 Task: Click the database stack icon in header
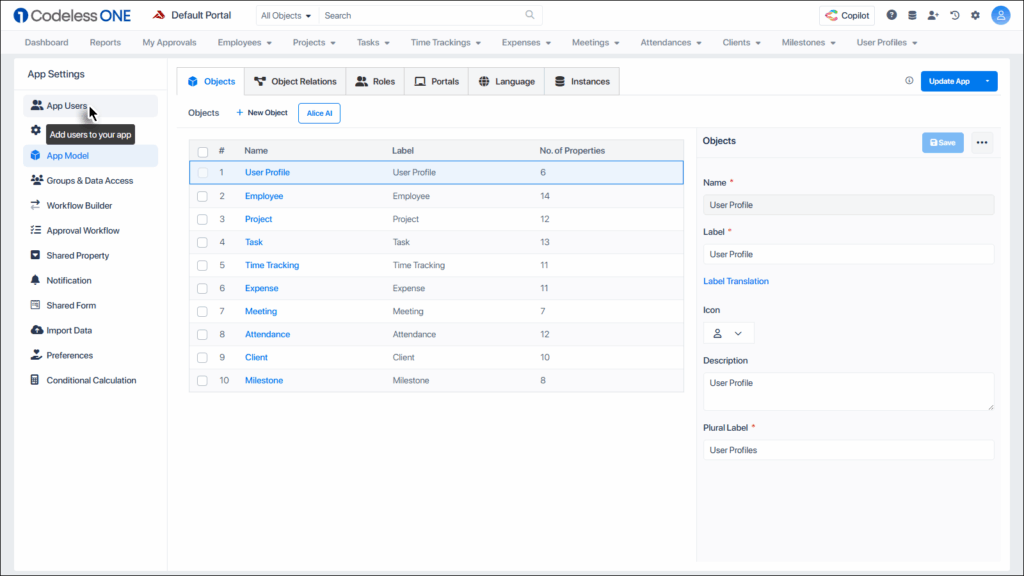pyautogui.click(x=912, y=15)
